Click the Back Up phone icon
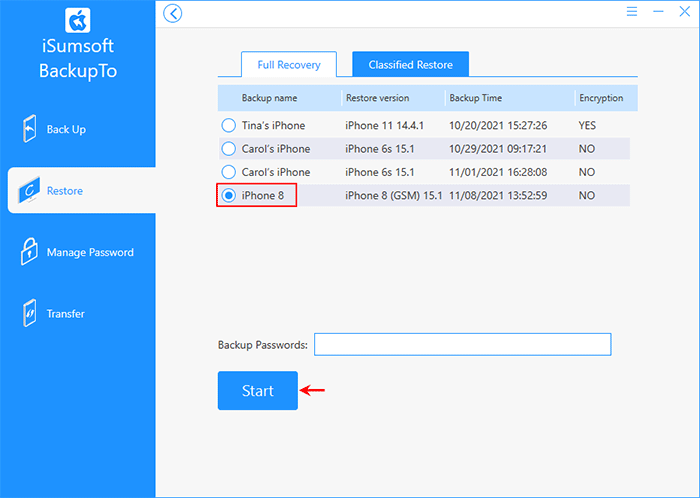The image size is (700, 498). click(x=29, y=129)
